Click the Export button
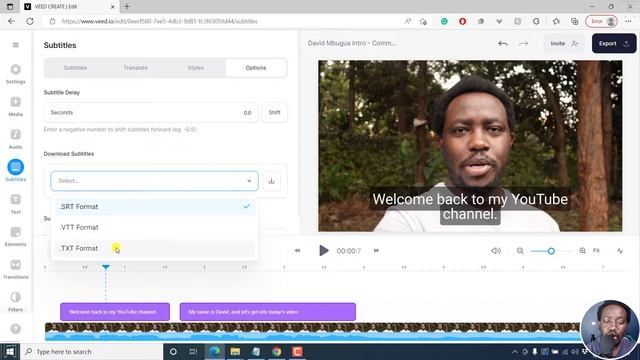 click(614, 43)
